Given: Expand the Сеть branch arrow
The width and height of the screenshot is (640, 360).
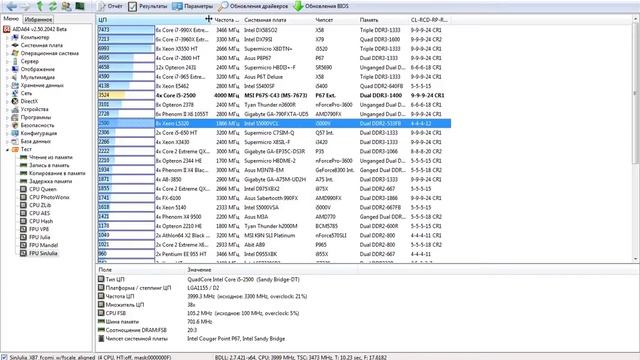Looking at the screenshot, I should coord(7,93).
